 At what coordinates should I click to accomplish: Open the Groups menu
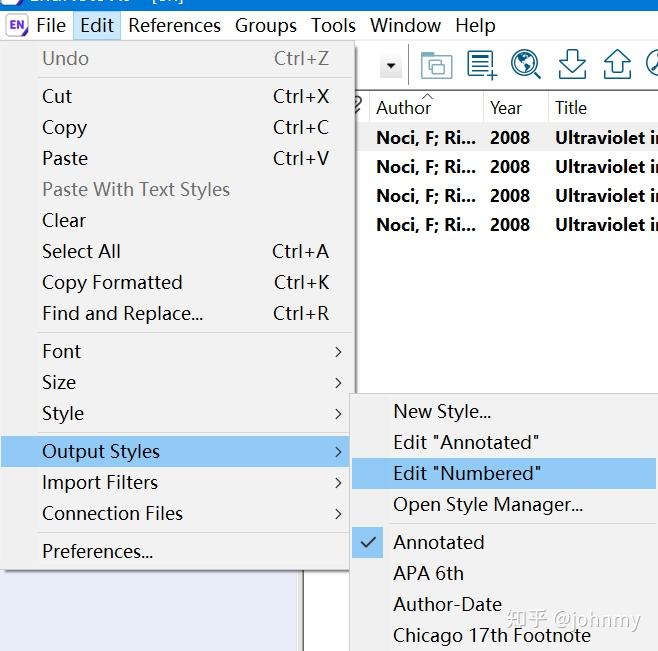[x=266, y=26]
